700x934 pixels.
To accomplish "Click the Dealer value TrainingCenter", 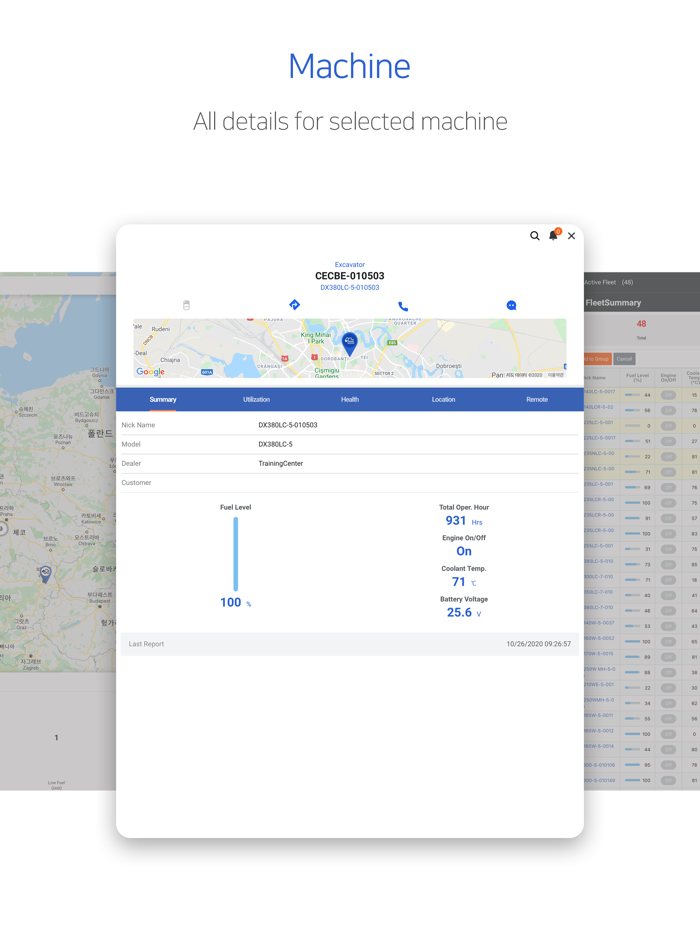I will [281, 463].
